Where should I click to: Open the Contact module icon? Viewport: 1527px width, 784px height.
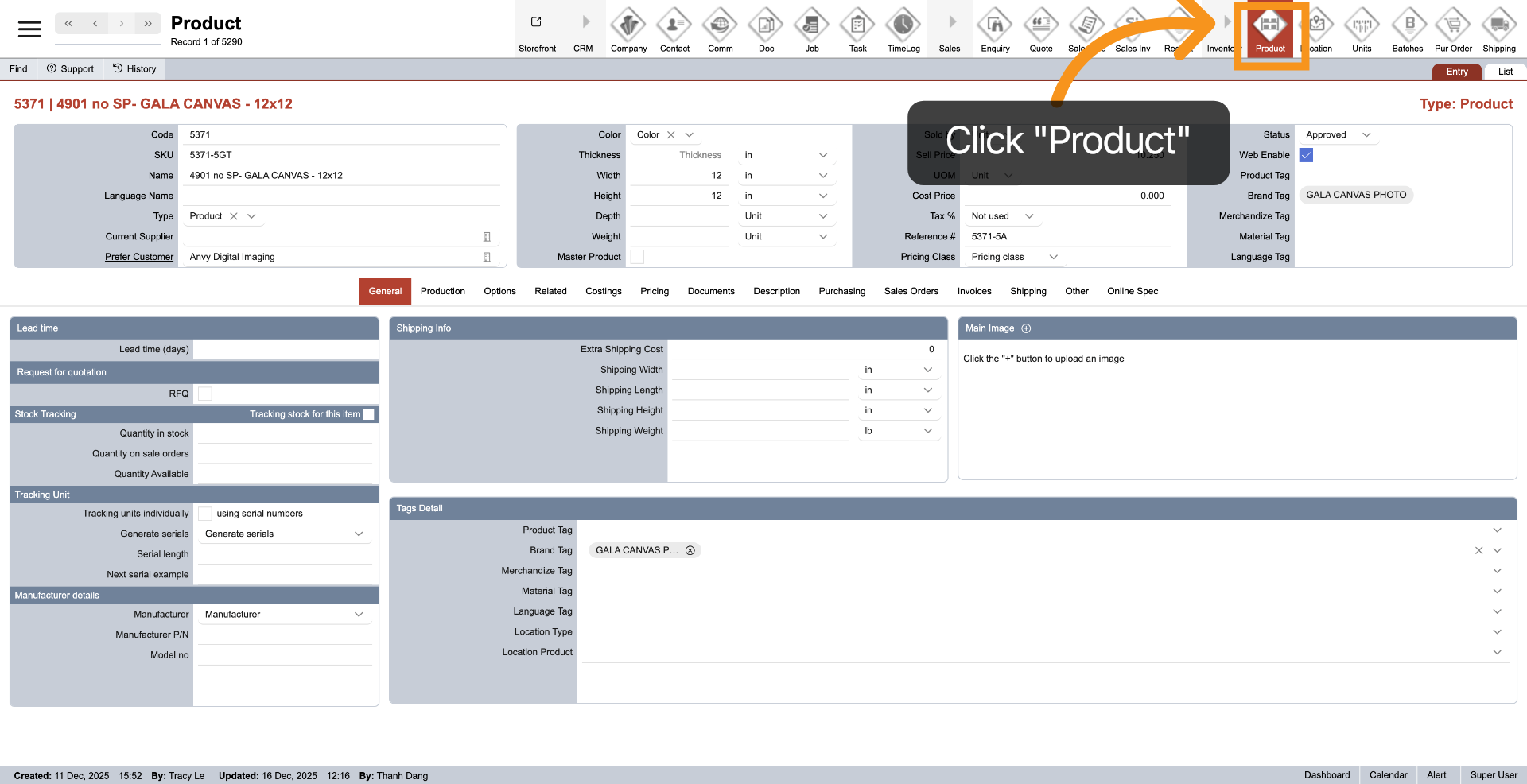[674, 26]
